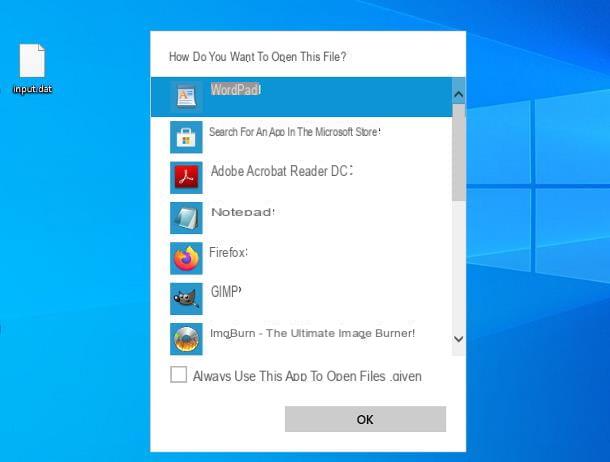Image resolution: width=610 pixels, height=462 pixels.
Task: Pick the Notepad icon
Action: tap(186, 218)
